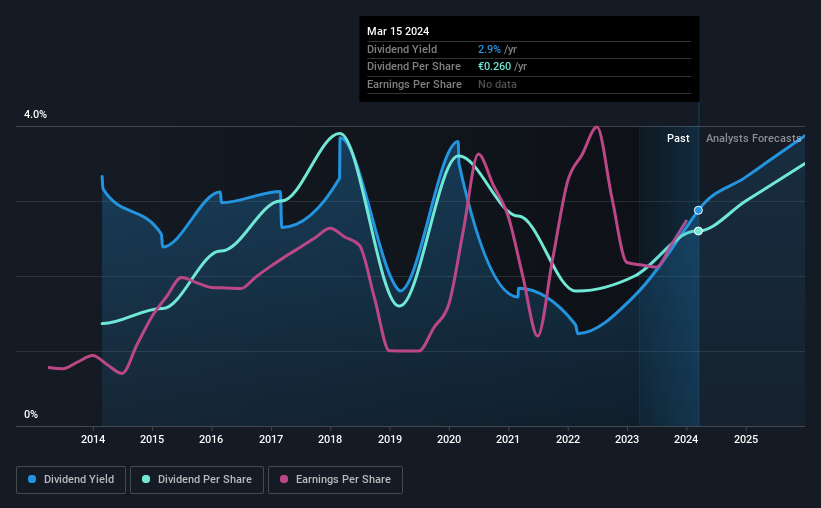The height and width of the screenshot is (508, 821).
Task: Click the 2018 x-axis label
Action: click(330, 439)
